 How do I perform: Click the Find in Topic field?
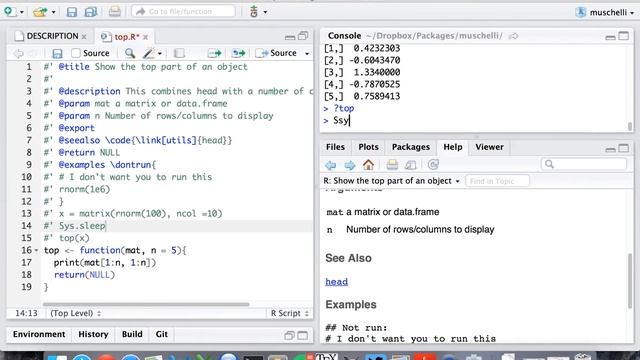coord(498,181)
